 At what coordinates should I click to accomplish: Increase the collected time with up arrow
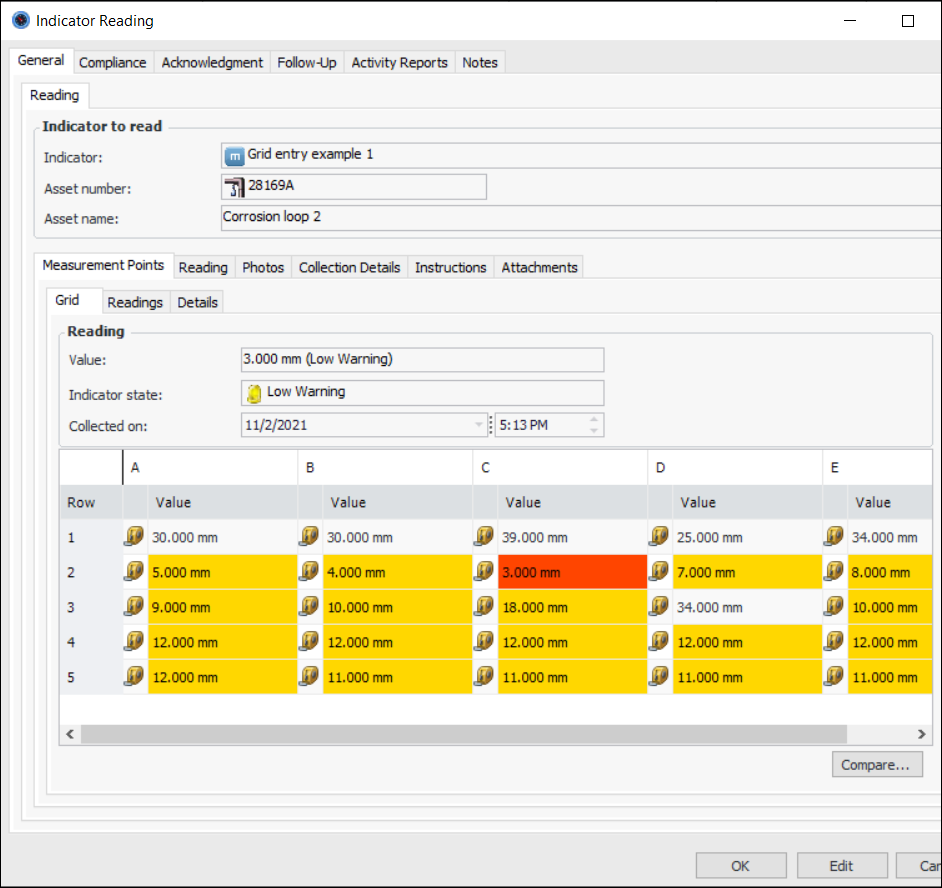(x=595, y=420)
